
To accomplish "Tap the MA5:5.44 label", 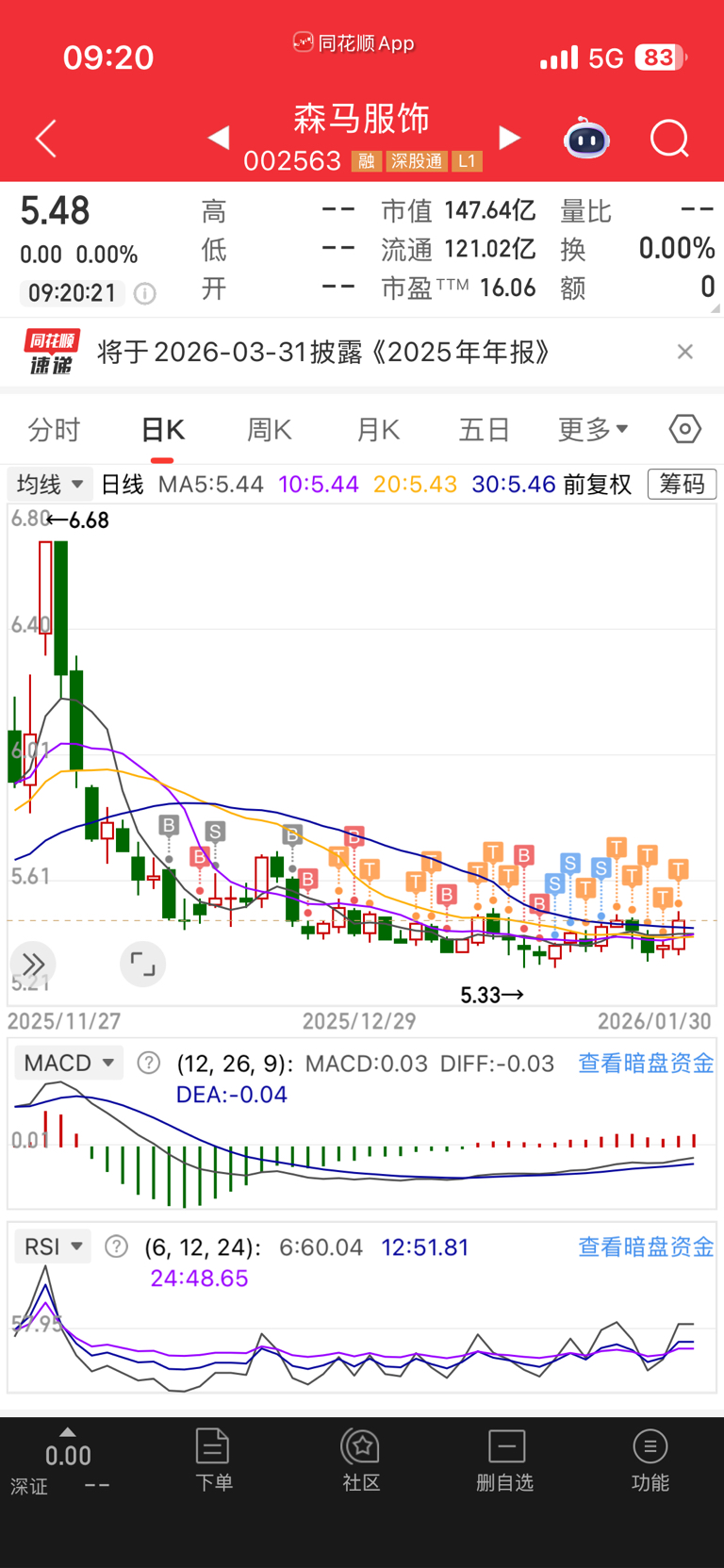I will tap(210, 484).
